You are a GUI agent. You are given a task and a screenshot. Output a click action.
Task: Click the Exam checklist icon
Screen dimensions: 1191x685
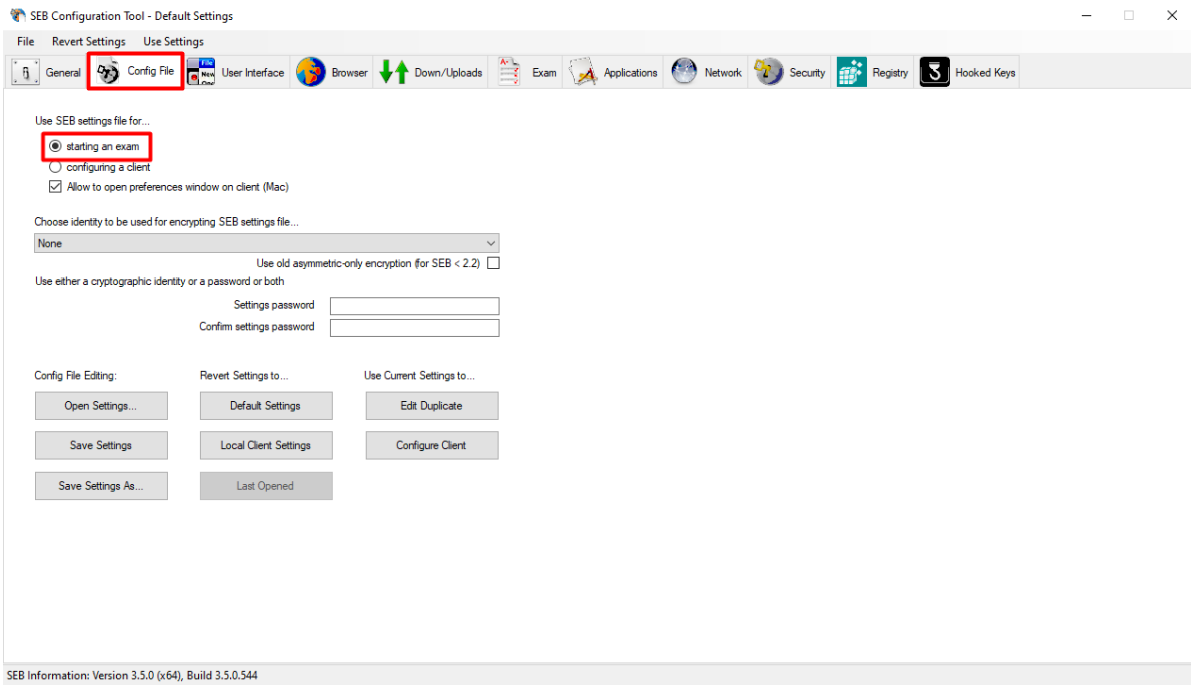coord(510,73)
